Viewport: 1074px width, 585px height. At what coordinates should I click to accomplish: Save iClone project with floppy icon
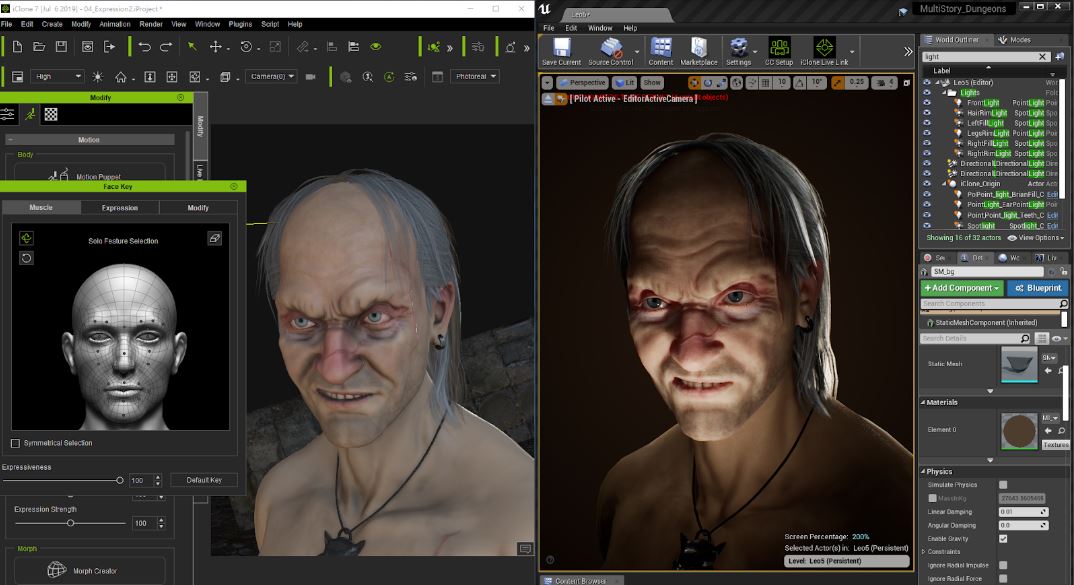(61, 47)
